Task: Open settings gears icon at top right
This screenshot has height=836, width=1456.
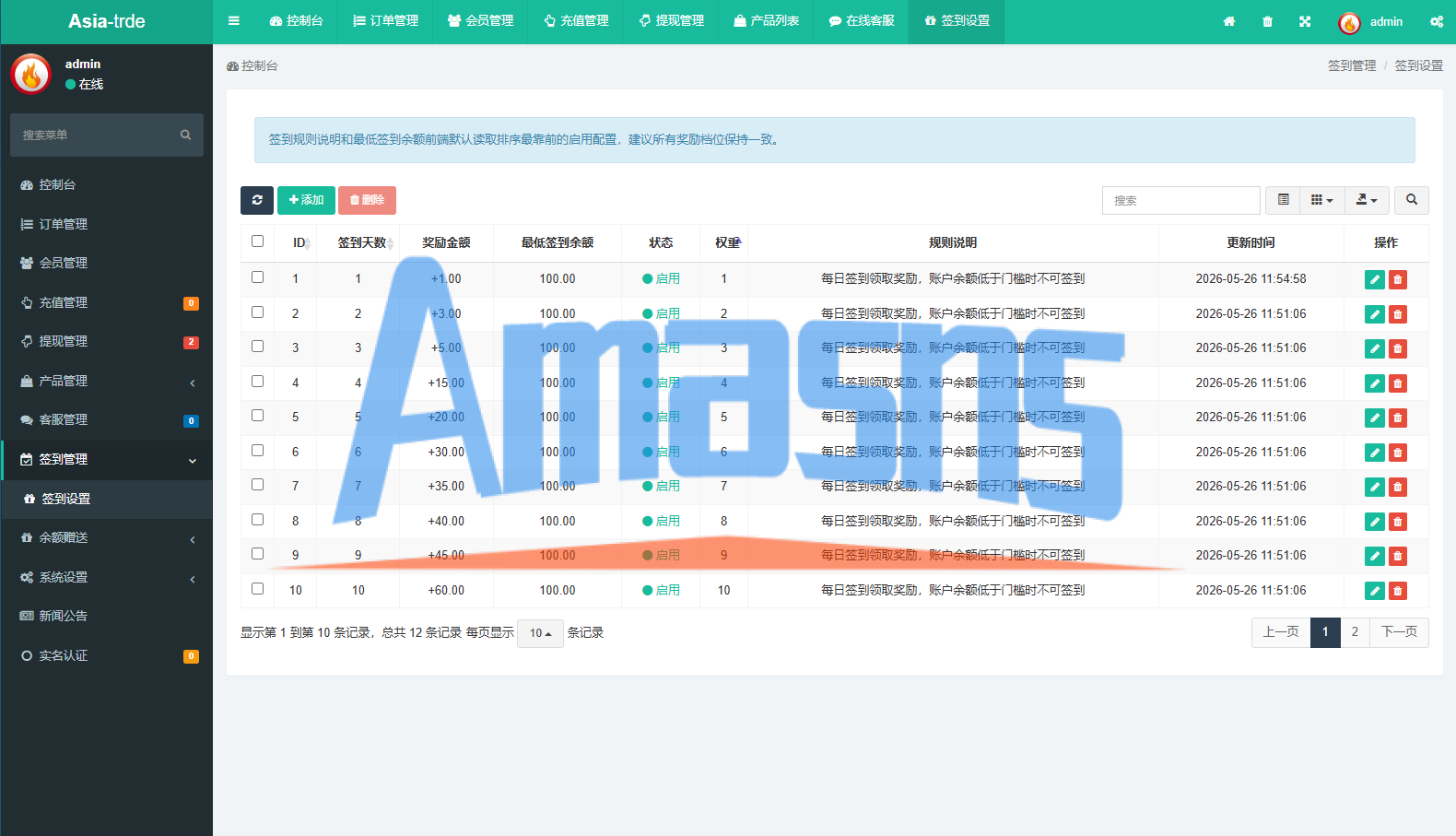Action: tap(1437, 21)
